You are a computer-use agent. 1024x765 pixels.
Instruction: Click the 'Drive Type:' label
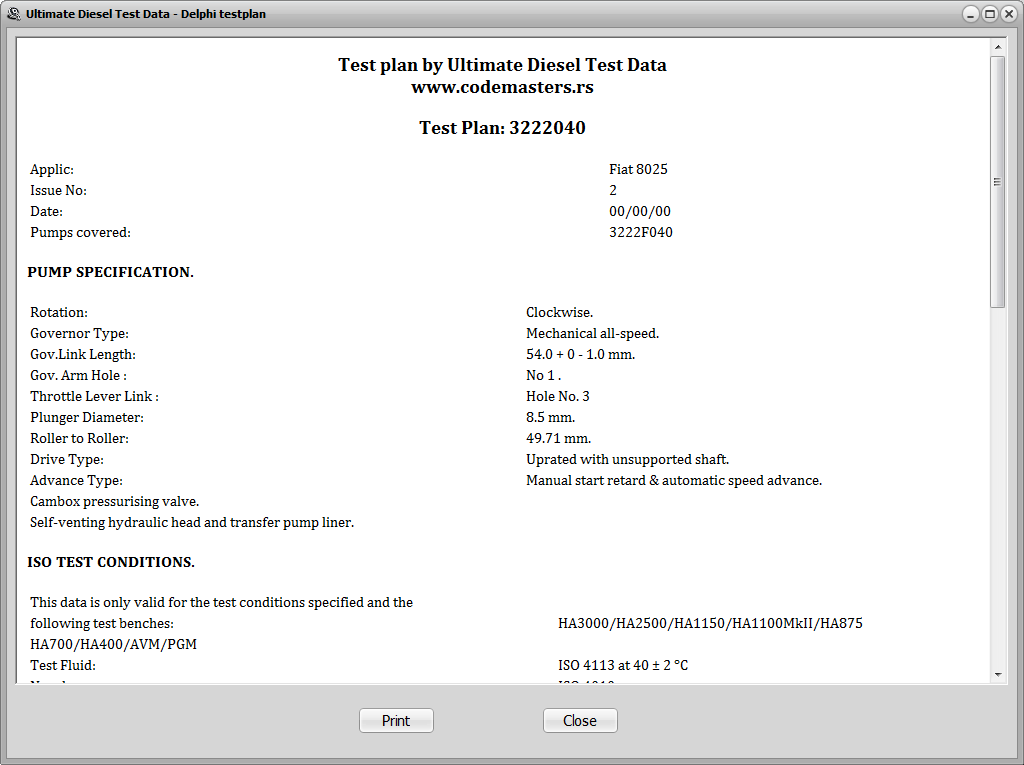pyautogui.click(x=67, y=459)
